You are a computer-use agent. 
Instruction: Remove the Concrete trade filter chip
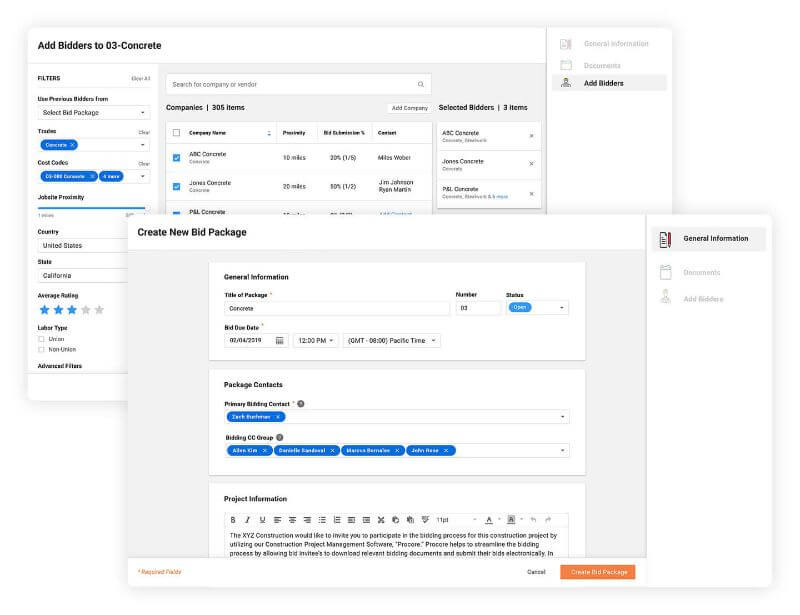pyautogui.click(x=72, y=145)
